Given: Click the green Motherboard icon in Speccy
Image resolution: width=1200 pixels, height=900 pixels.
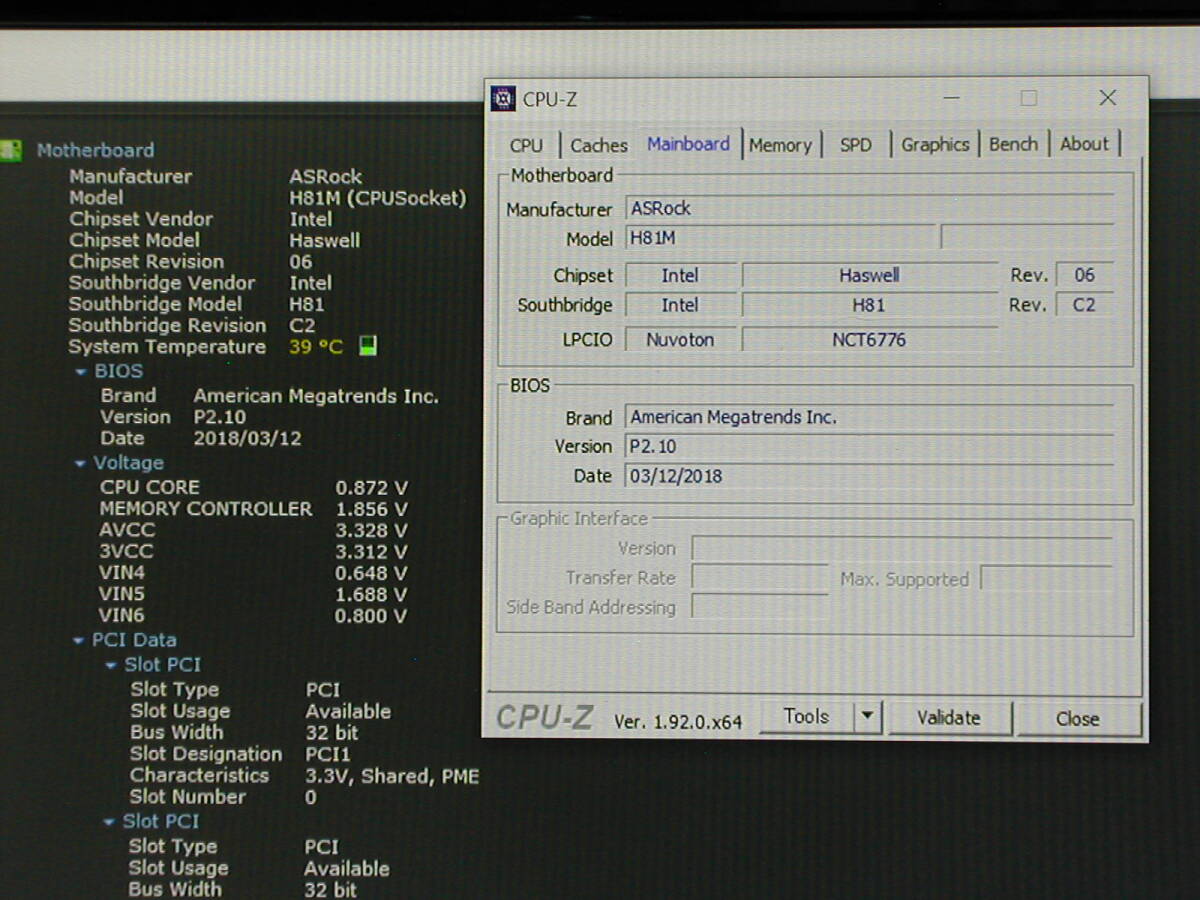Looking at the screenshot, I should pyautogui.click(x=10, y=151).
